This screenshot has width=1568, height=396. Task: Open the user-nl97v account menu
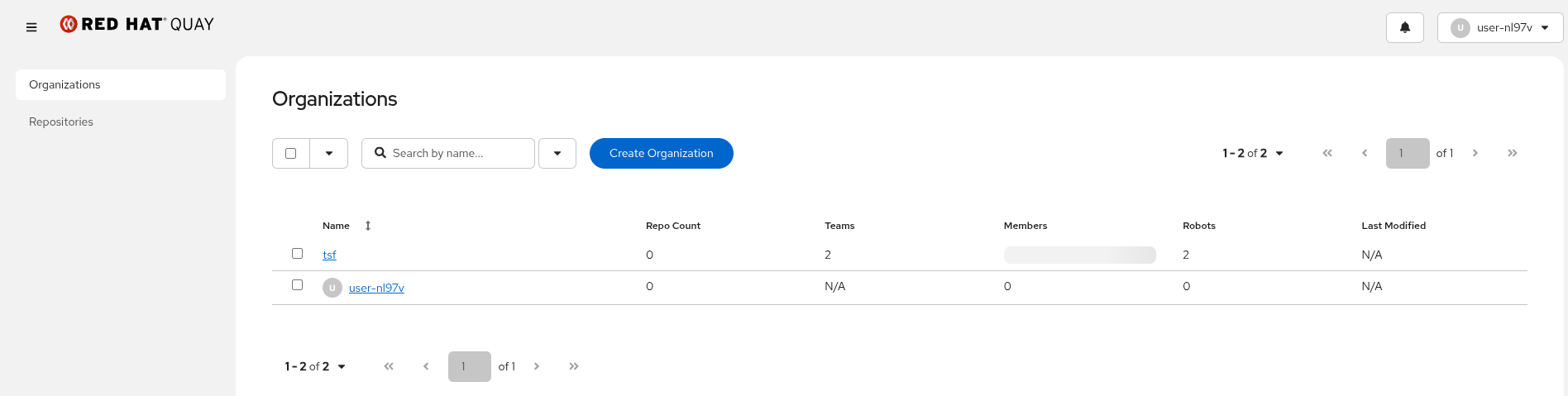pos(1500,27)
